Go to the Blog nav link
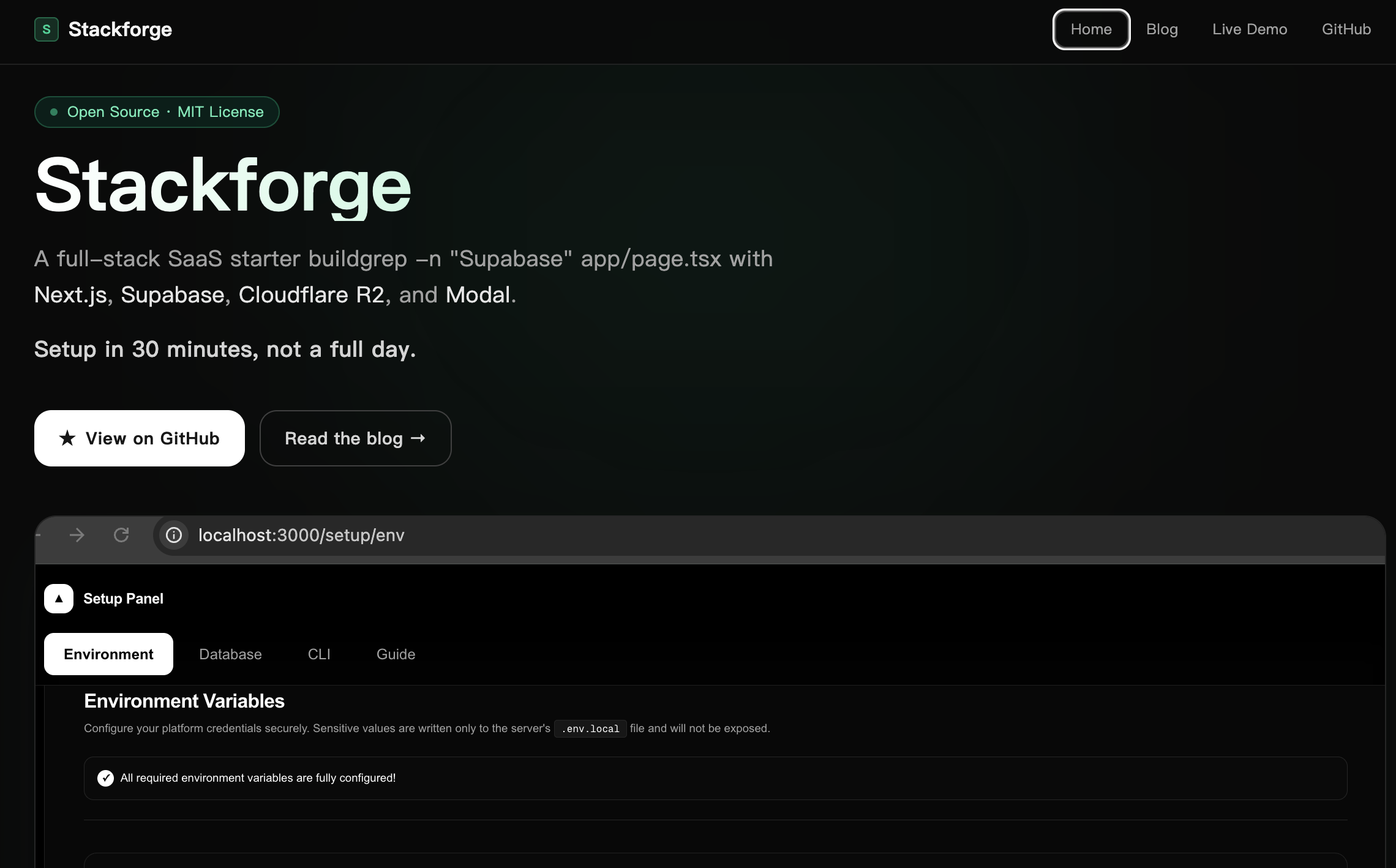This screenshot has height=868, width=1396. [1162, 29]
